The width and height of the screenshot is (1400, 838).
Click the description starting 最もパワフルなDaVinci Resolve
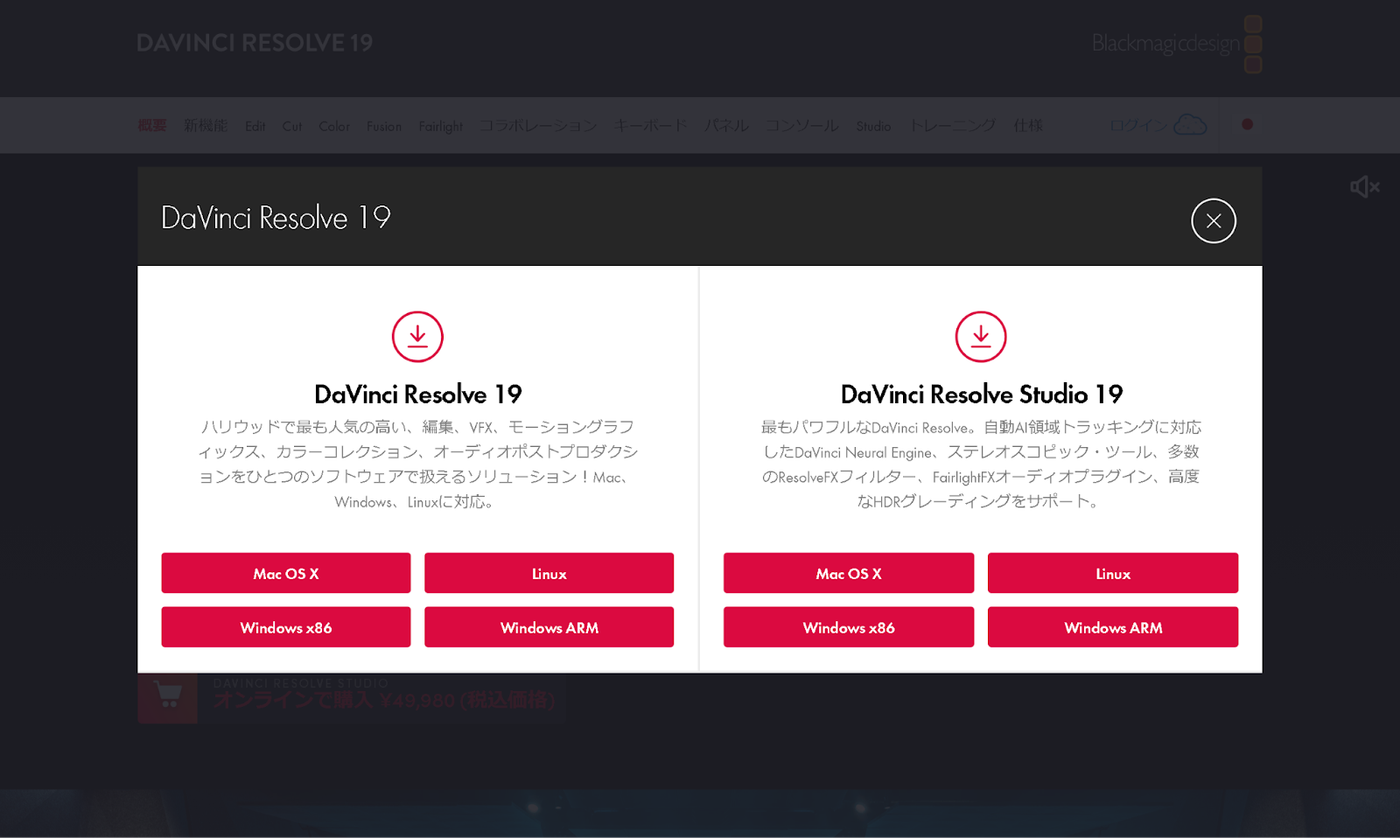981,464
